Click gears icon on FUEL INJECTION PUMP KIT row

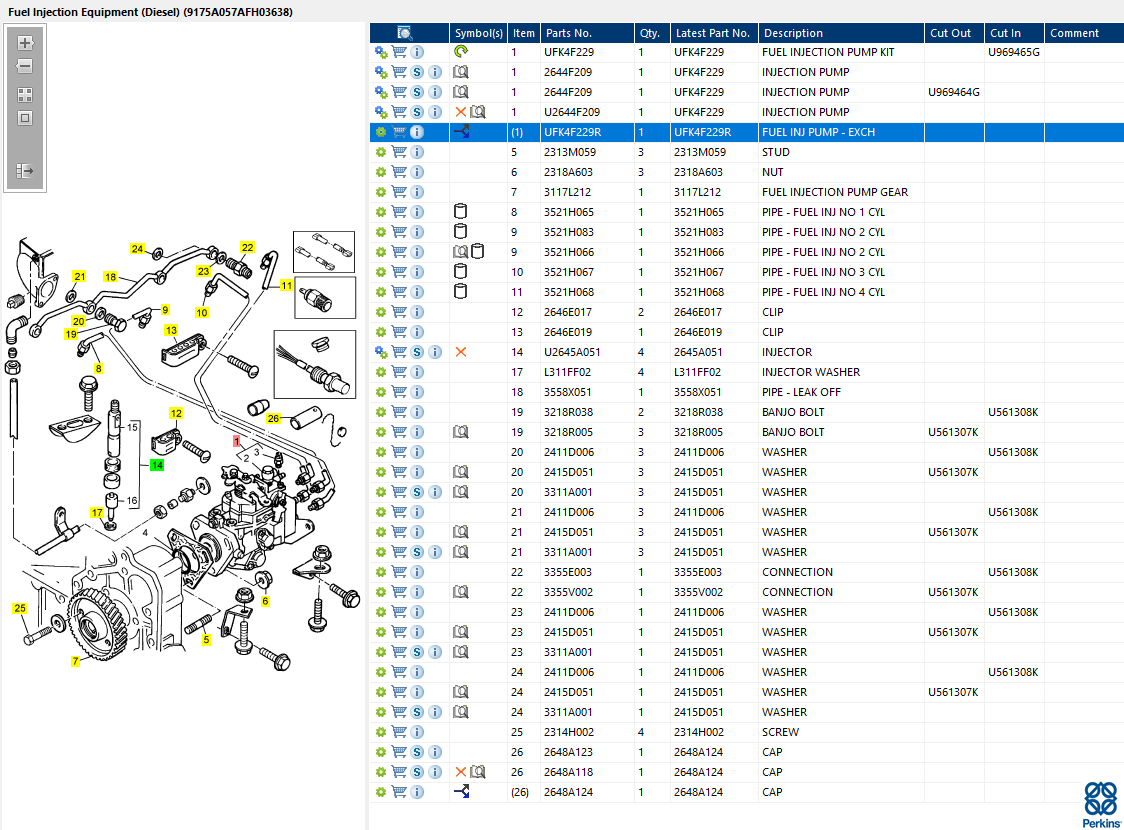381,52
